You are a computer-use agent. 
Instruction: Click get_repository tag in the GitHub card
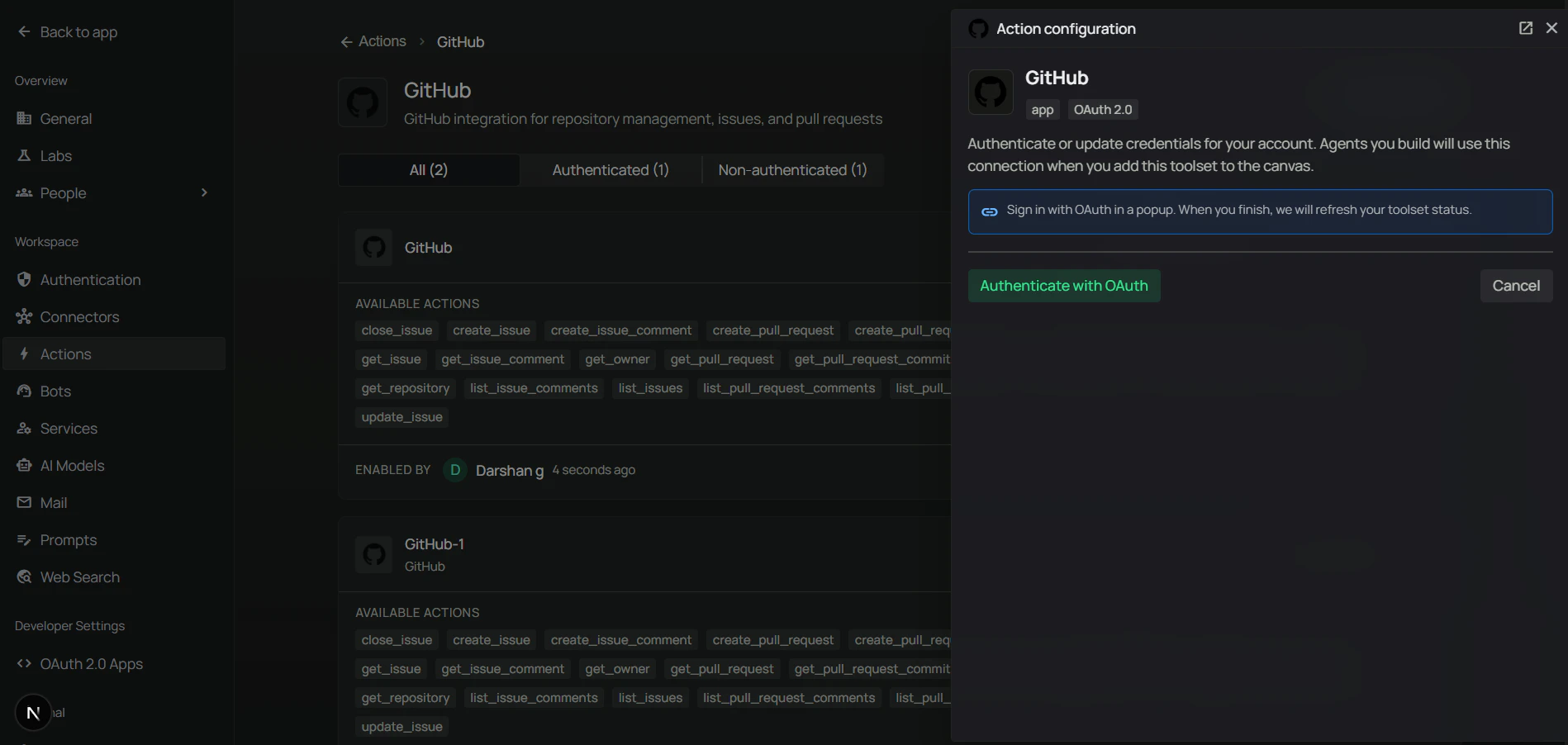(405, 388)
